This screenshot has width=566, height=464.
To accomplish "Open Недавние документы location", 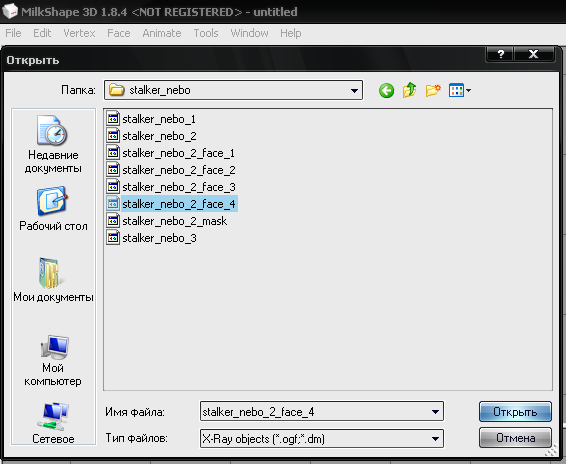I will point(53,144).
